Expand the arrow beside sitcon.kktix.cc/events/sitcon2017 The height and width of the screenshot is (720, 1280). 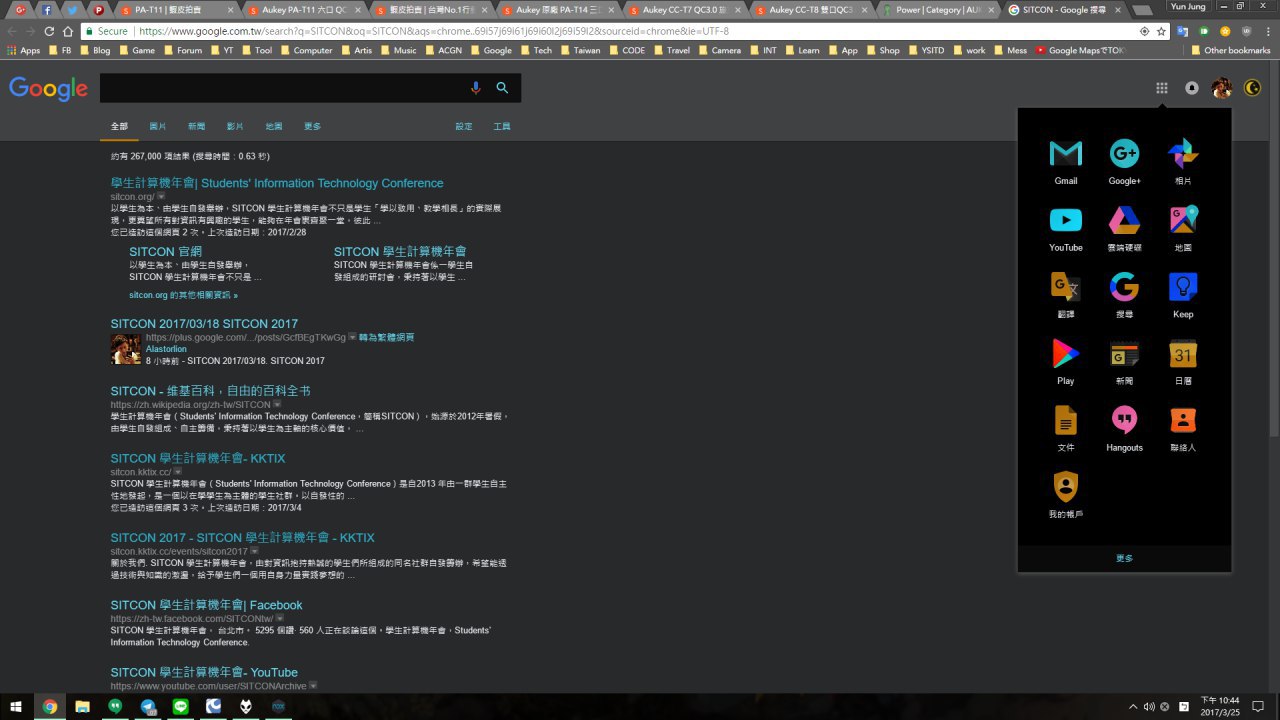254,551
